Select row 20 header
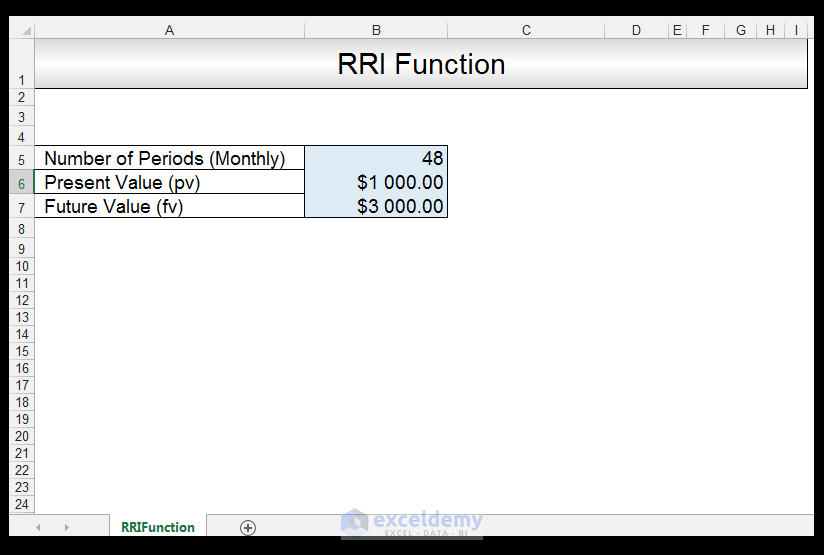 point(22,436)
